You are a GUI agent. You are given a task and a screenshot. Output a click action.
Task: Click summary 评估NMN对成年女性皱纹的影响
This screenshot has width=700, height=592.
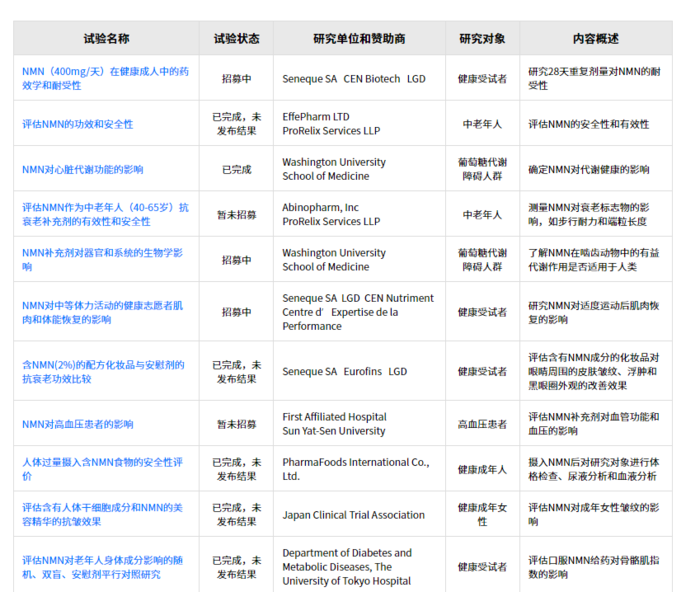tap(593, 514)
